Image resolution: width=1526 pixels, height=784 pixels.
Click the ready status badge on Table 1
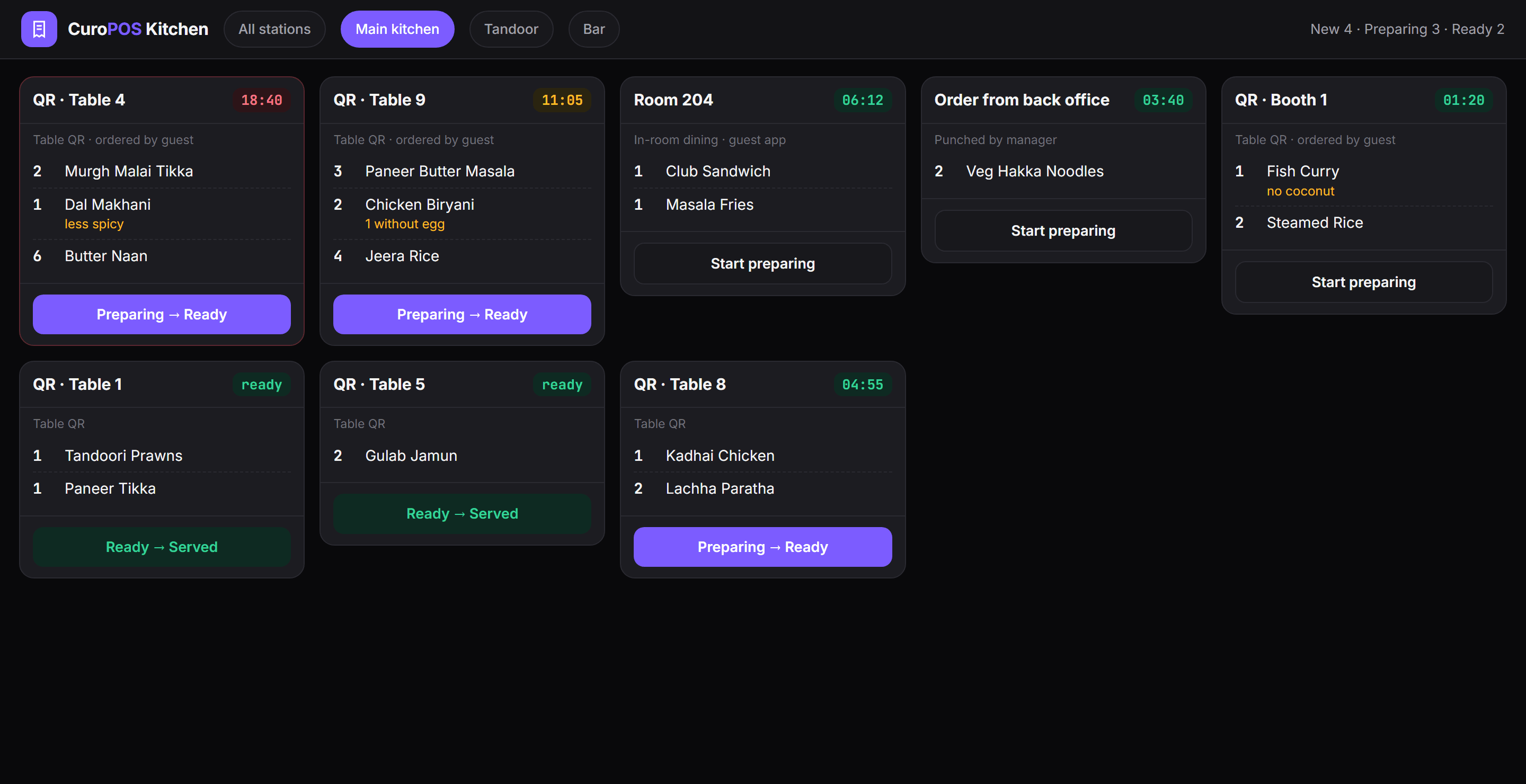coord(261,385)
